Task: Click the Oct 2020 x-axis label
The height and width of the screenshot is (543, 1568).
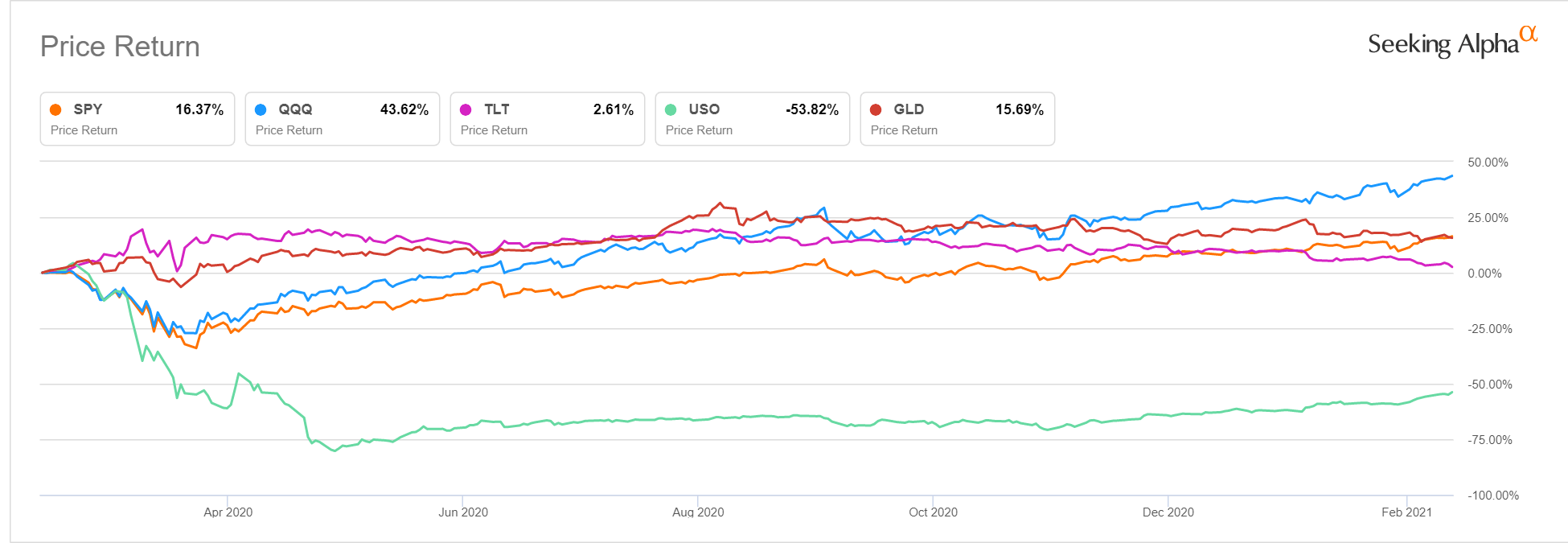Action: [933, 512]
